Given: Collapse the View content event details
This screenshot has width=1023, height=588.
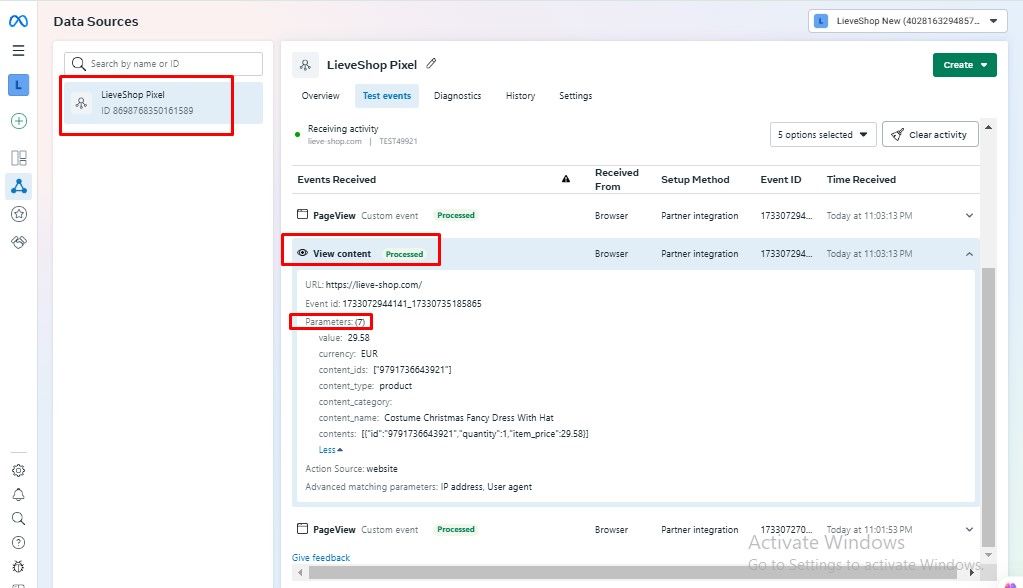Looking at the screenshot, I should pyautogui.click(x=970, y=254).
